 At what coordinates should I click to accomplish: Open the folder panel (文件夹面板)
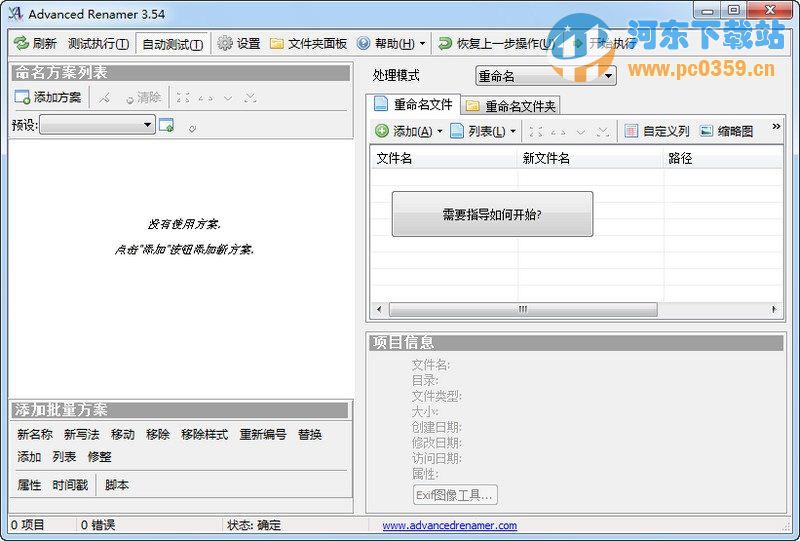tap(308, 43)
